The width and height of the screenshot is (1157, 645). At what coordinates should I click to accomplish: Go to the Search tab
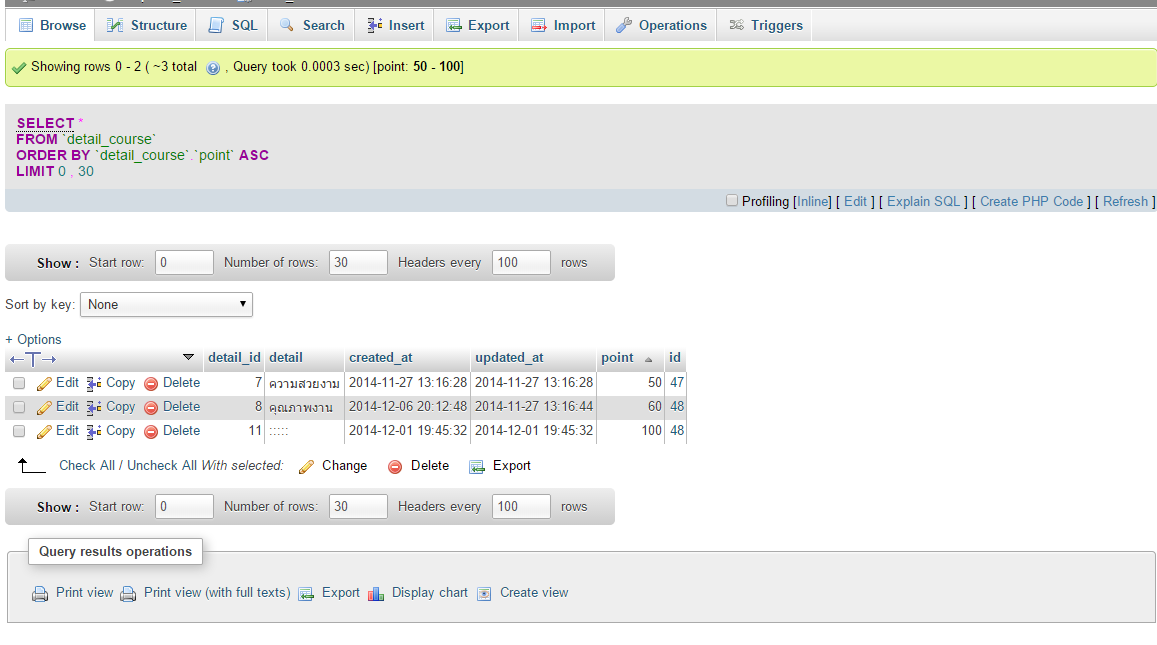click(311, 25)
